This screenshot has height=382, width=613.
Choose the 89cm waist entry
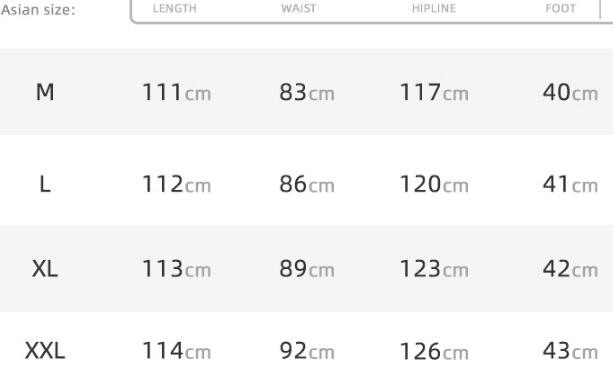(307, 269)
